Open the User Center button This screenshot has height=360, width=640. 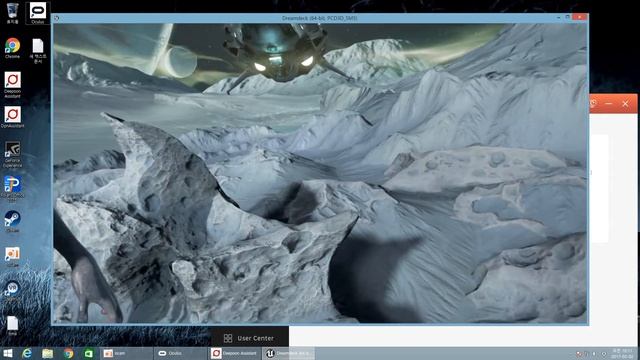pos(249,338)
